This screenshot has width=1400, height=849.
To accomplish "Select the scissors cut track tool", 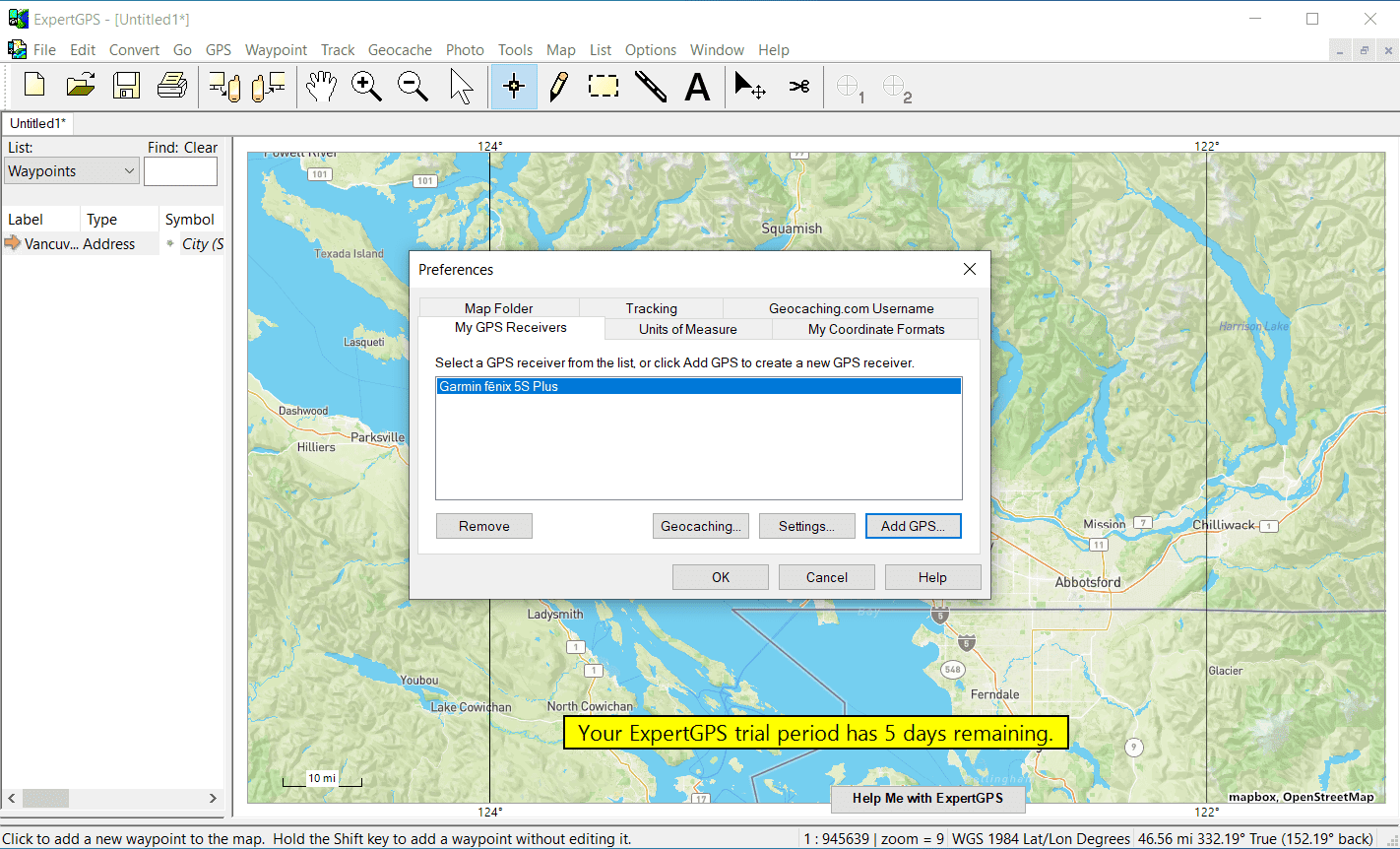I will (x=798, y=87).
